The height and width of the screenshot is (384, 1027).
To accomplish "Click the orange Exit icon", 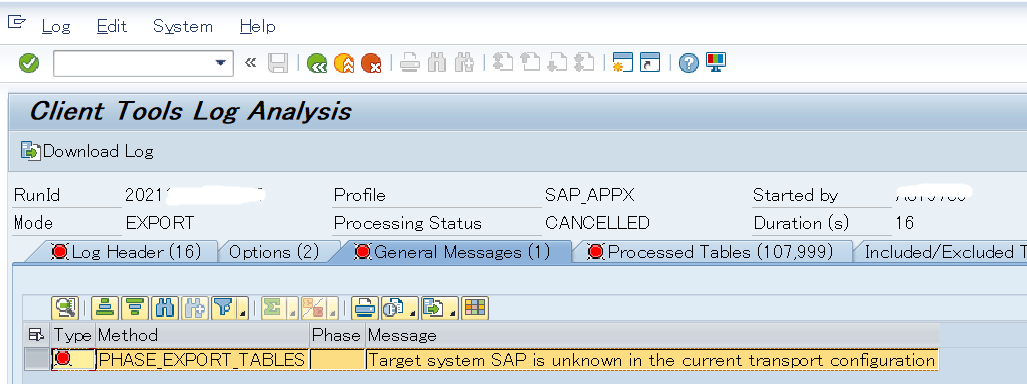I will 344,64.
